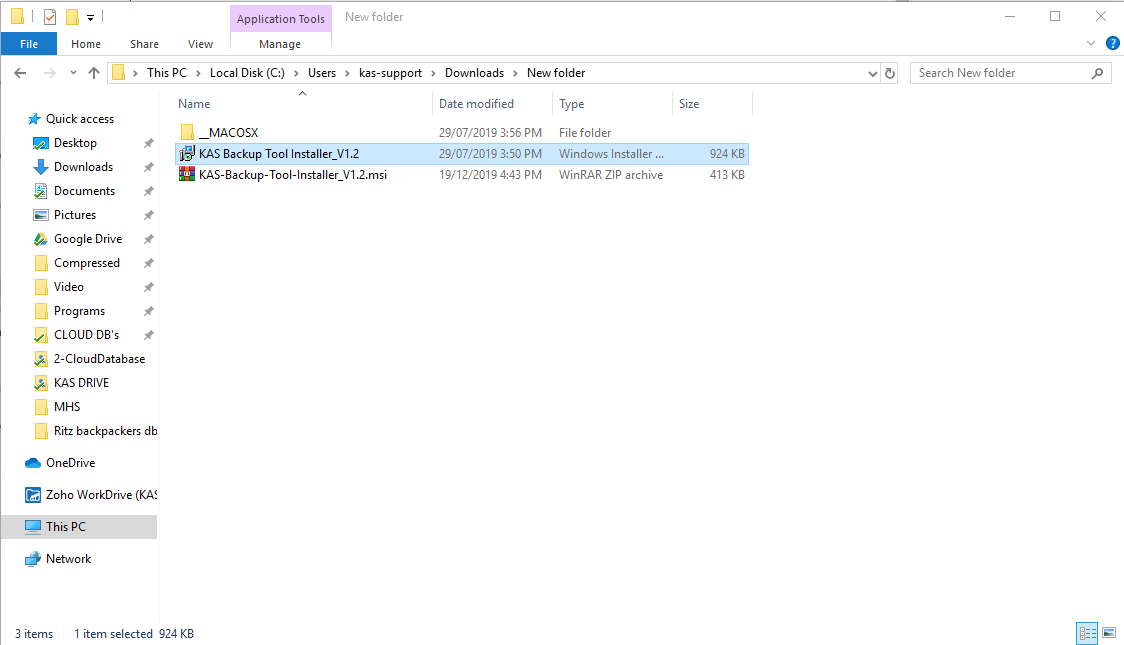Open the recent locations dropdown arrow
The image size is (1124, 645).
(73, 73)
